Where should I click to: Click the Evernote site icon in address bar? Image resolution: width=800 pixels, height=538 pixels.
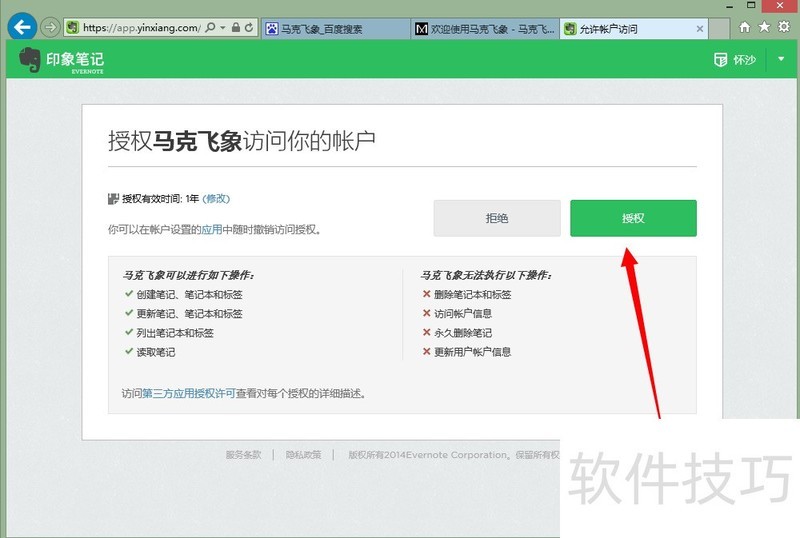coord(73,28)
